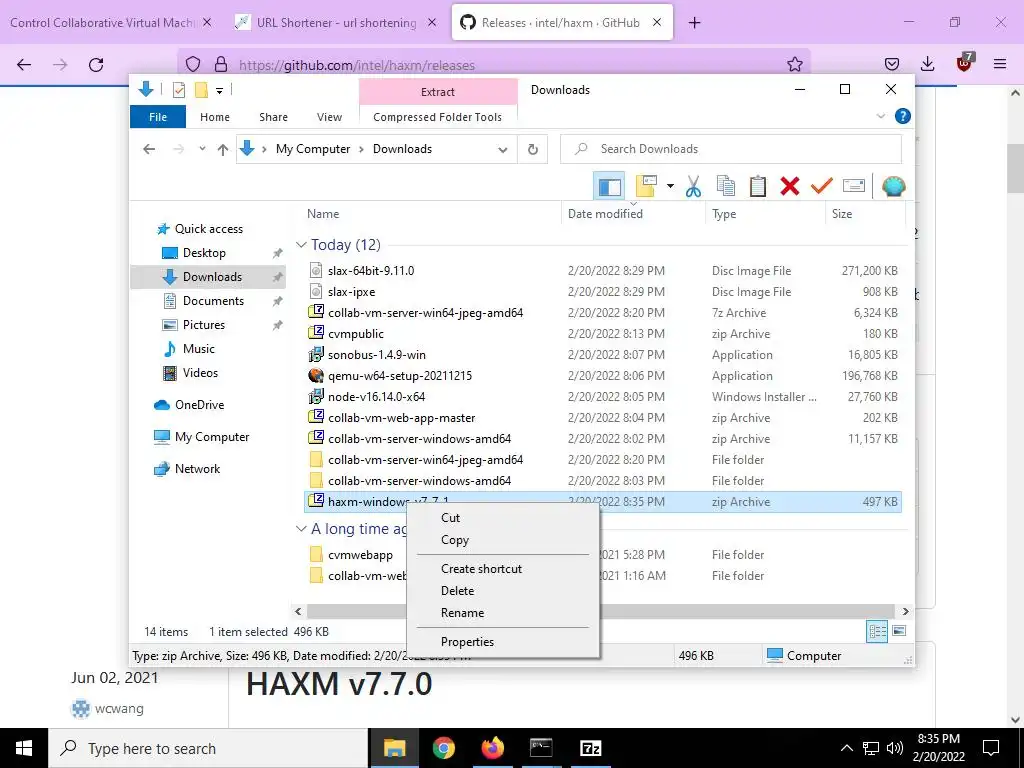
Task: Select Network in navigation pane
Action: click(197, 469)
